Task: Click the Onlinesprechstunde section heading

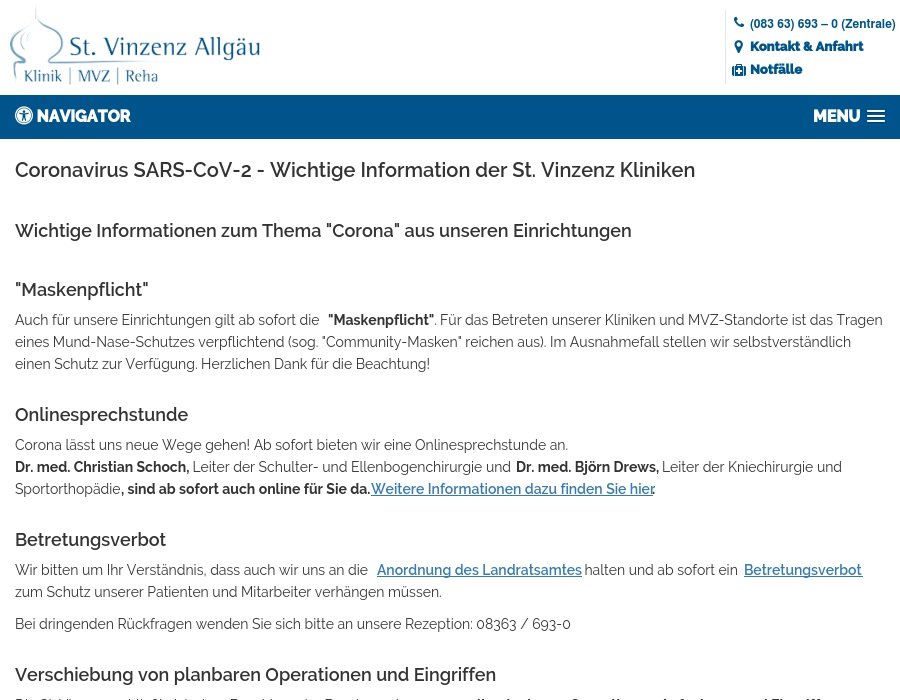Action: pyautogui.click(x=101, y=415)
